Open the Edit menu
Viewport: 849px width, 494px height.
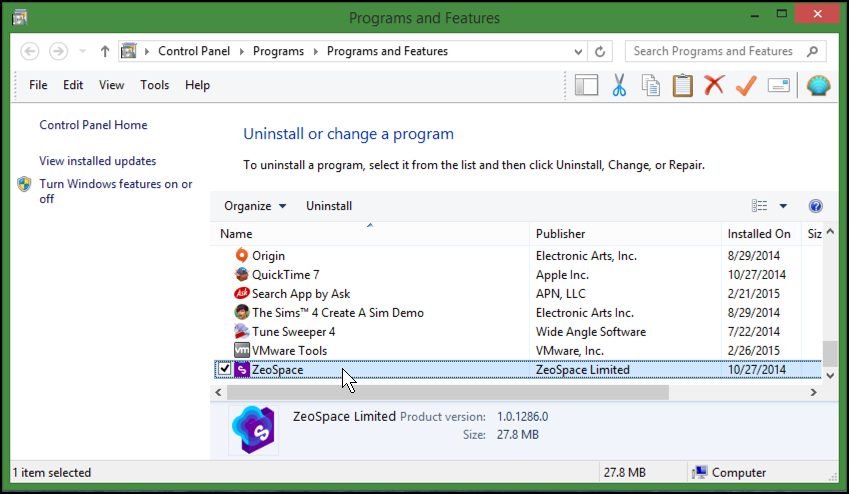pos(73,85)
